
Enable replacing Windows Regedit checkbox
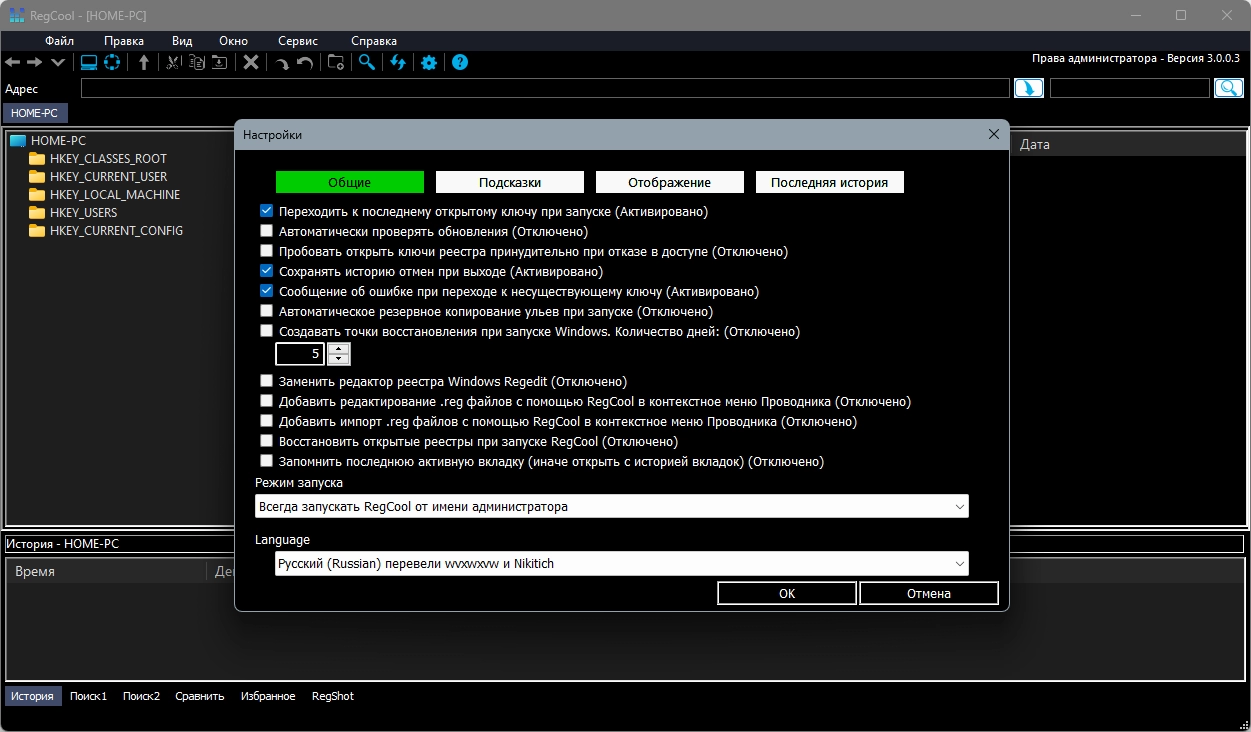tap(267, 381)
